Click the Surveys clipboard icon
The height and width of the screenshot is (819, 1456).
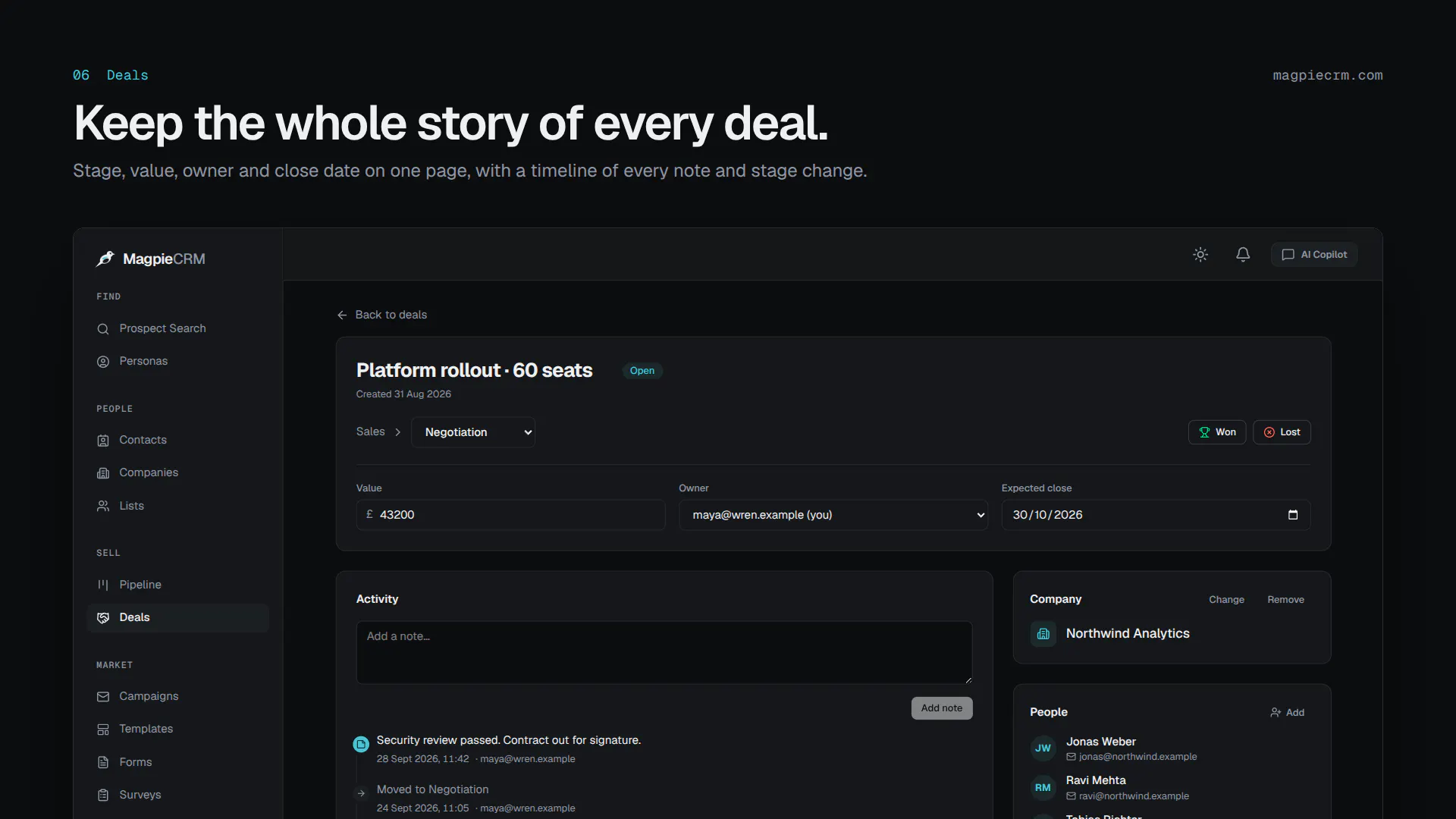pos(103,795)
